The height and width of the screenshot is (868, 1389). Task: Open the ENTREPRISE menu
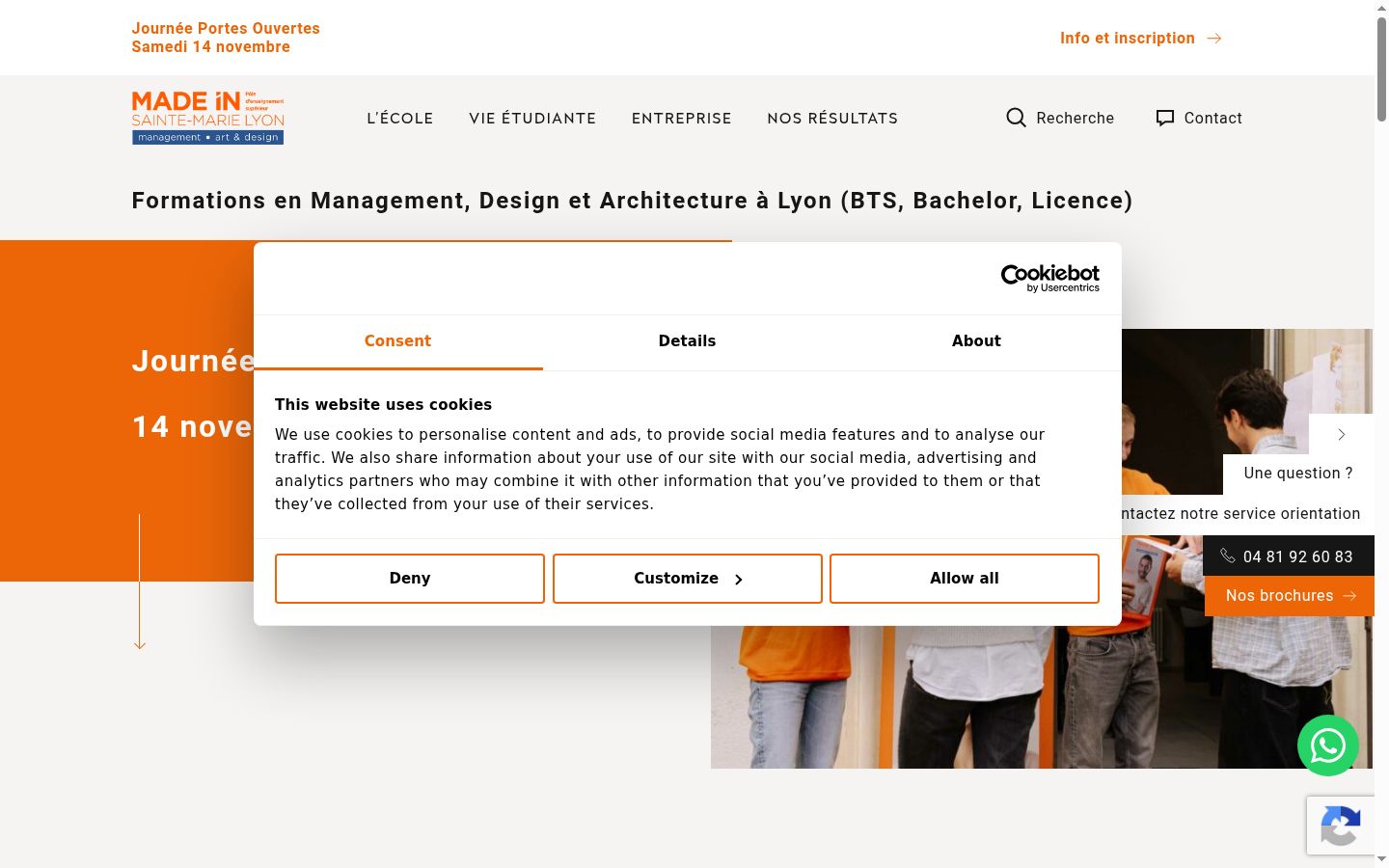[x=682, y=119]
